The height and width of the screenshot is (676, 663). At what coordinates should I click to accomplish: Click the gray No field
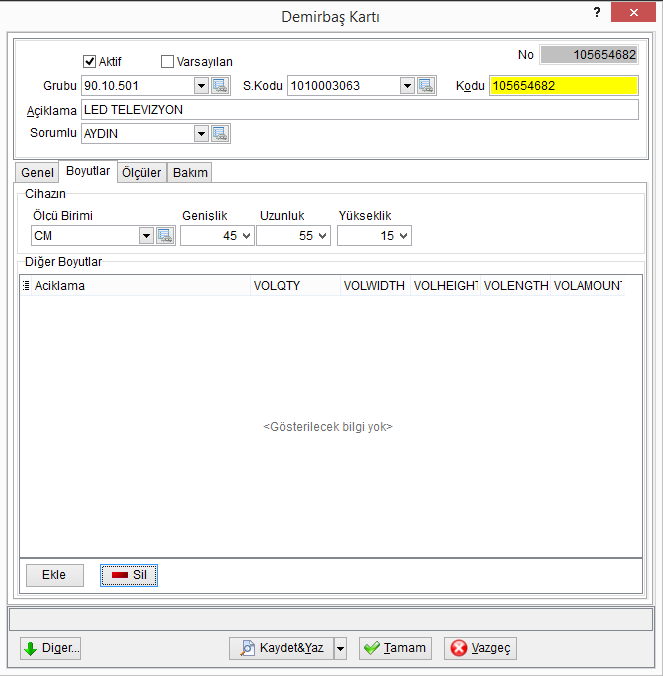[589, 55]
